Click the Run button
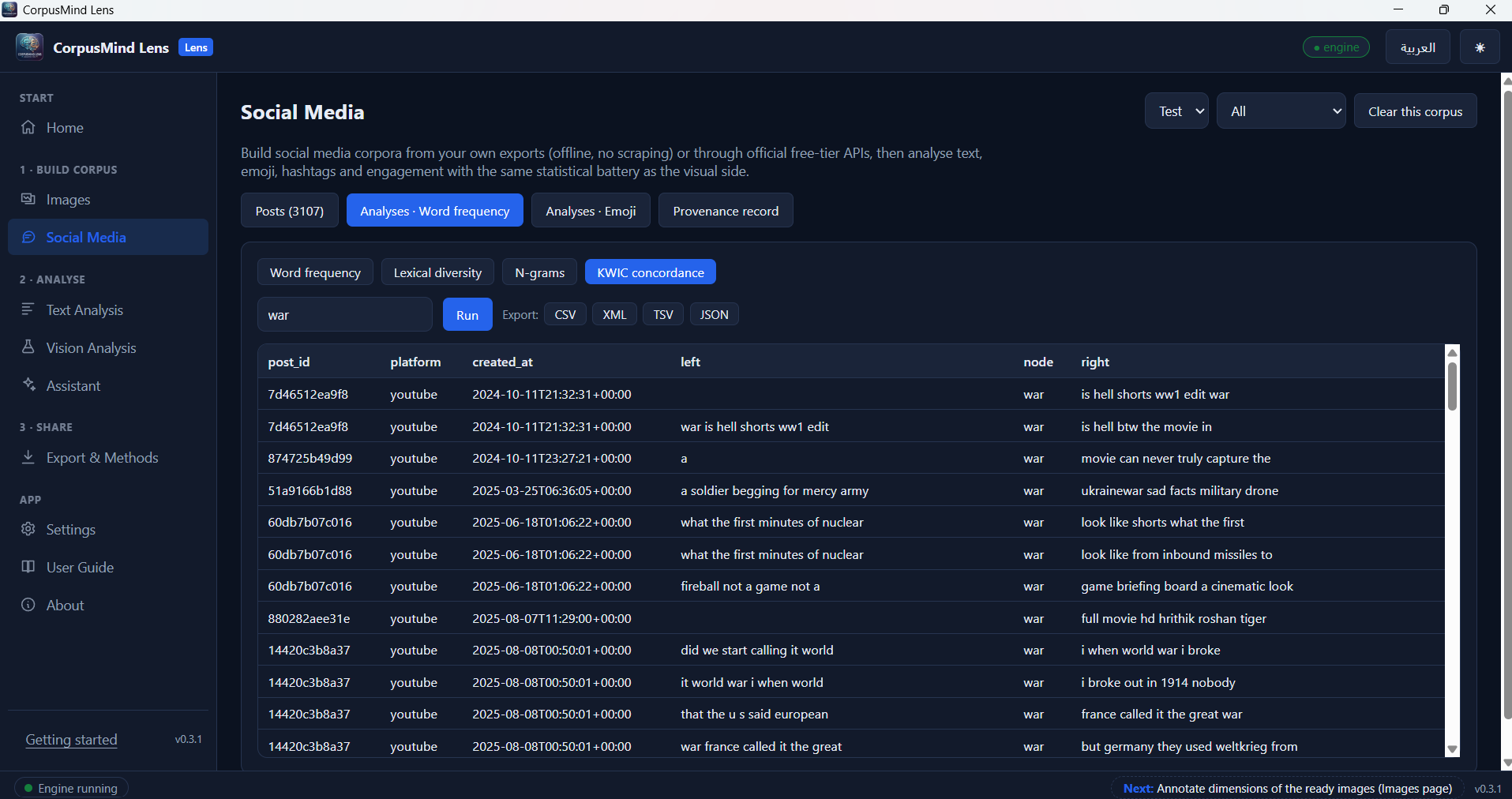Screen dimensions: 1512x799 [467, 314]
